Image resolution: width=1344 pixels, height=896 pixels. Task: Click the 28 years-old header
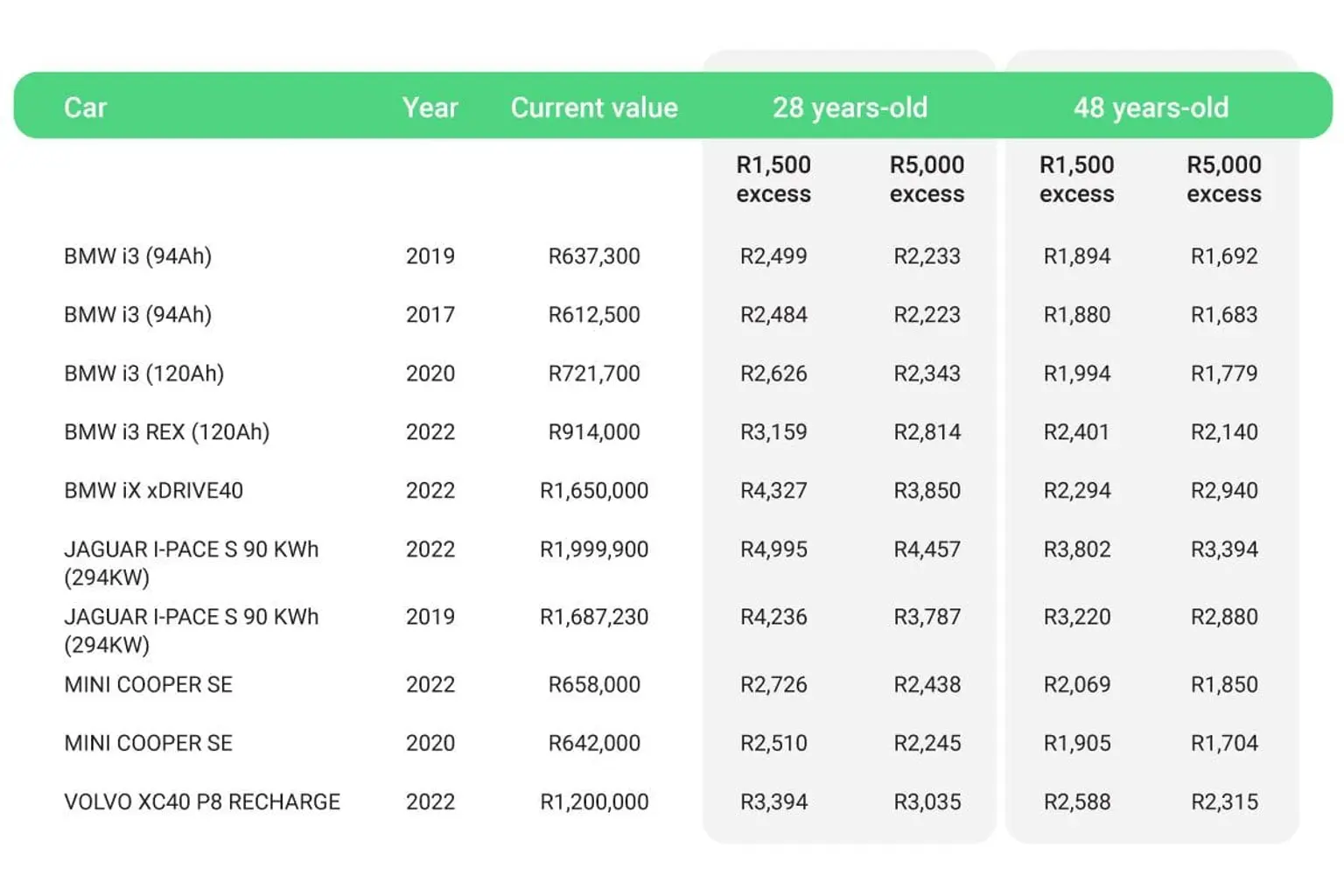point(849,108)
